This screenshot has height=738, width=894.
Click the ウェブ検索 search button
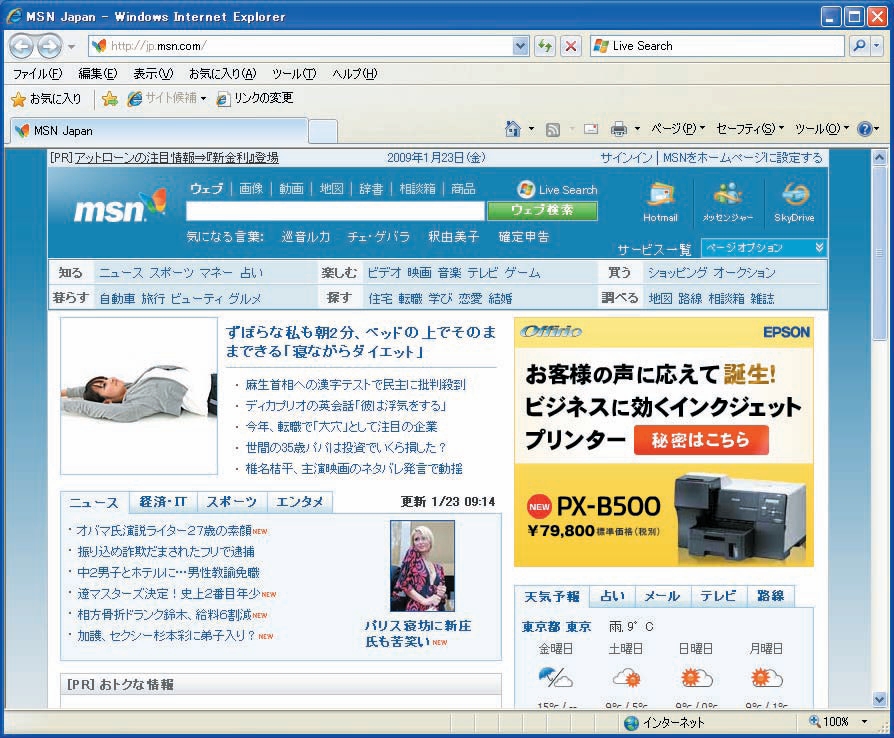(x=542, y=210)
